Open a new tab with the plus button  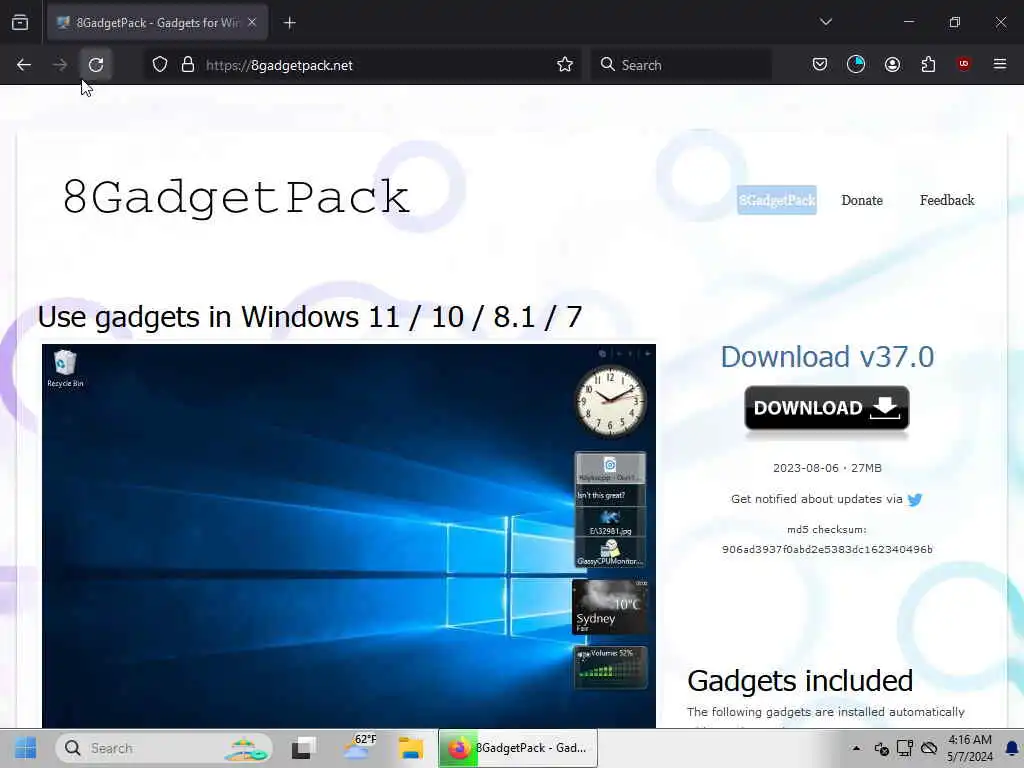tap(289, 23)
